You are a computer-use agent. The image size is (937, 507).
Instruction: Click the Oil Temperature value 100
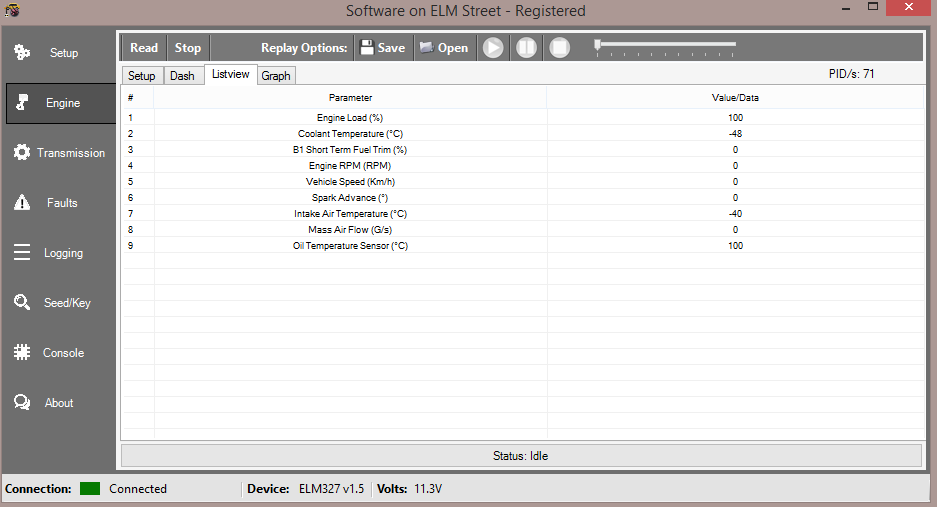click(x=735, y=246)
